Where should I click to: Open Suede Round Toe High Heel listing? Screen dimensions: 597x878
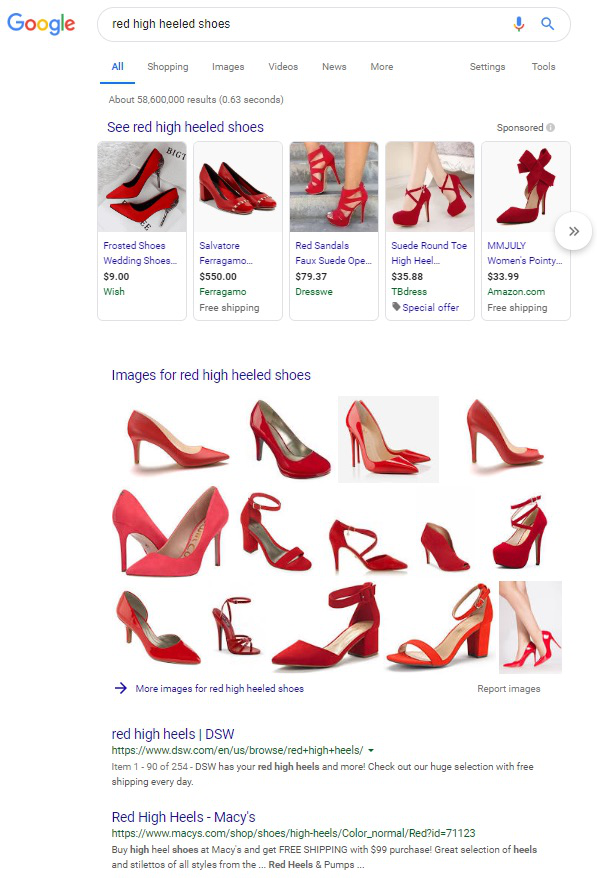click(x=429, y=253)
